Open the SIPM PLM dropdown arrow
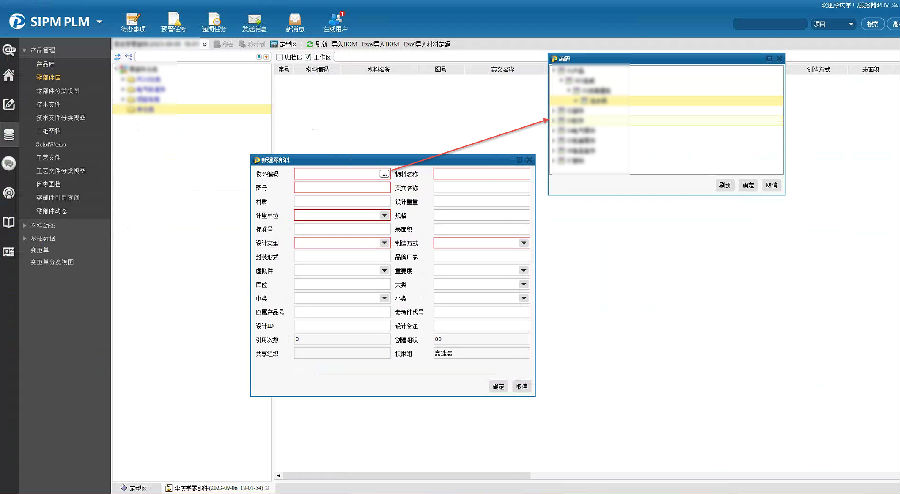The width and height of the screenshot is (900, 494). coord(99,21)
